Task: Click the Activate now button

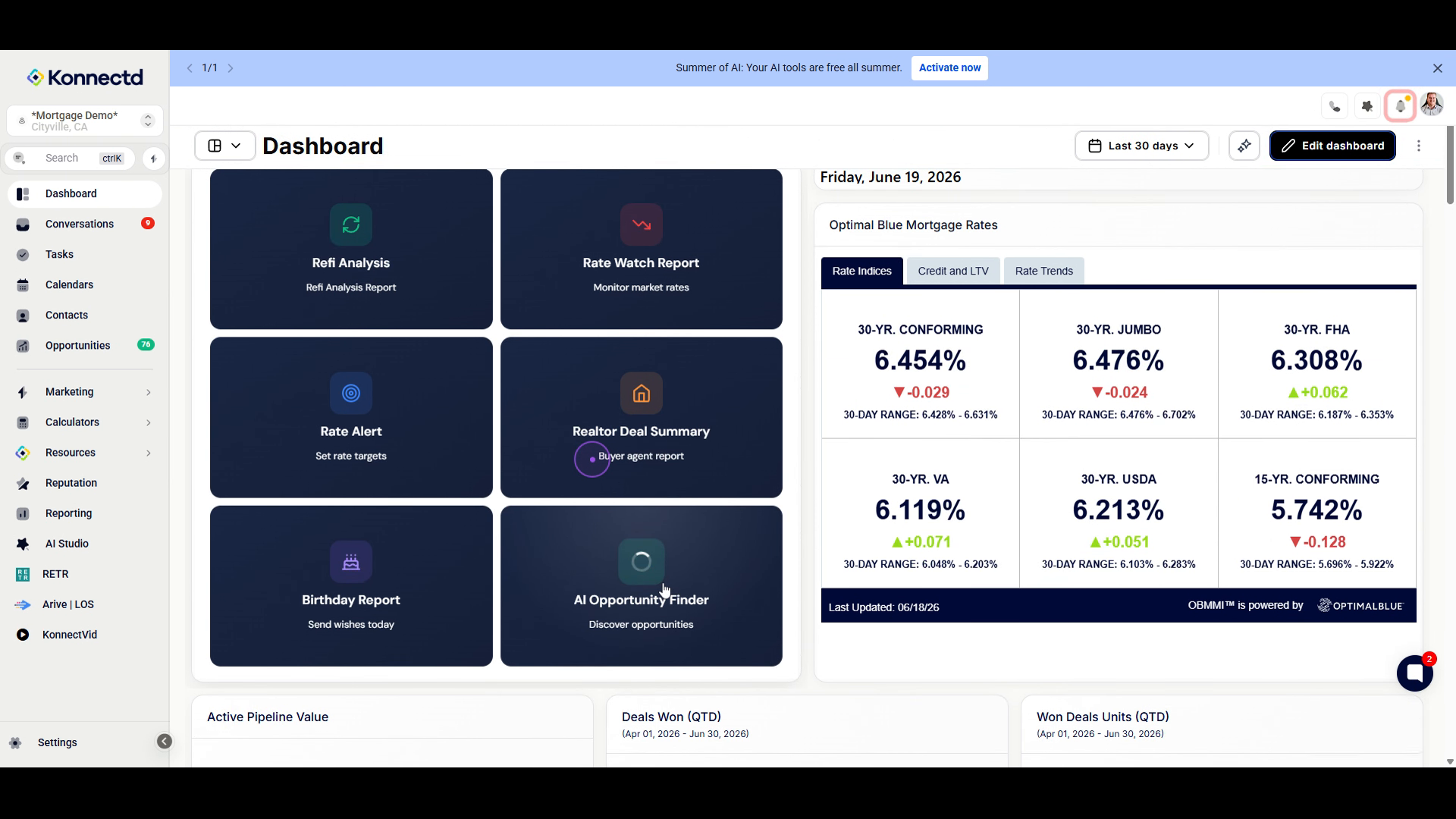Action: pos(949,68)
